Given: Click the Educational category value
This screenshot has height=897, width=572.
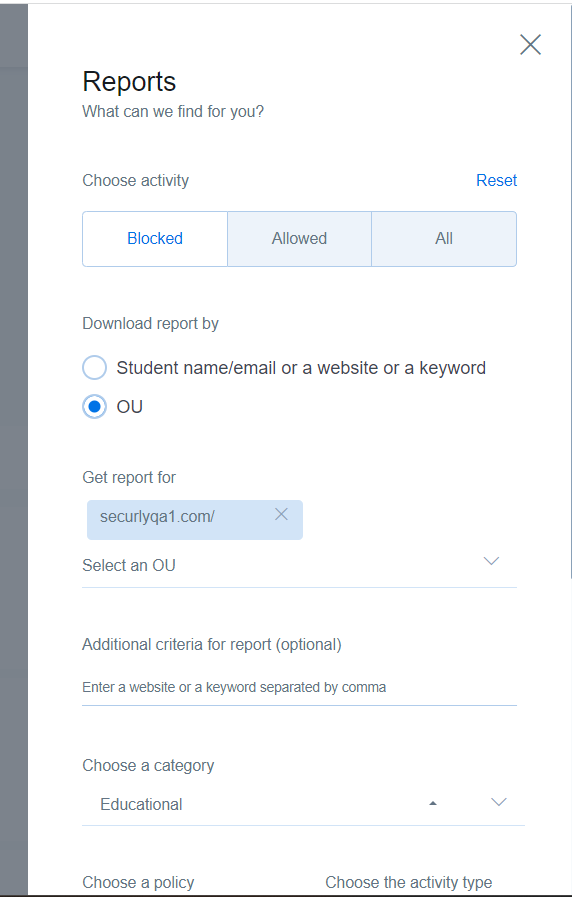Looking at the screenshot, I should tap(141, 804).
